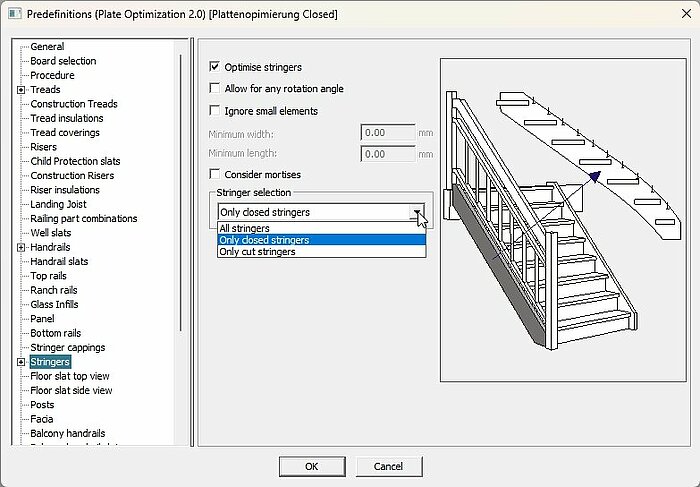Expand the Stringers tree node
Viewport: 700px width, 487px height.
coord(21,362)
